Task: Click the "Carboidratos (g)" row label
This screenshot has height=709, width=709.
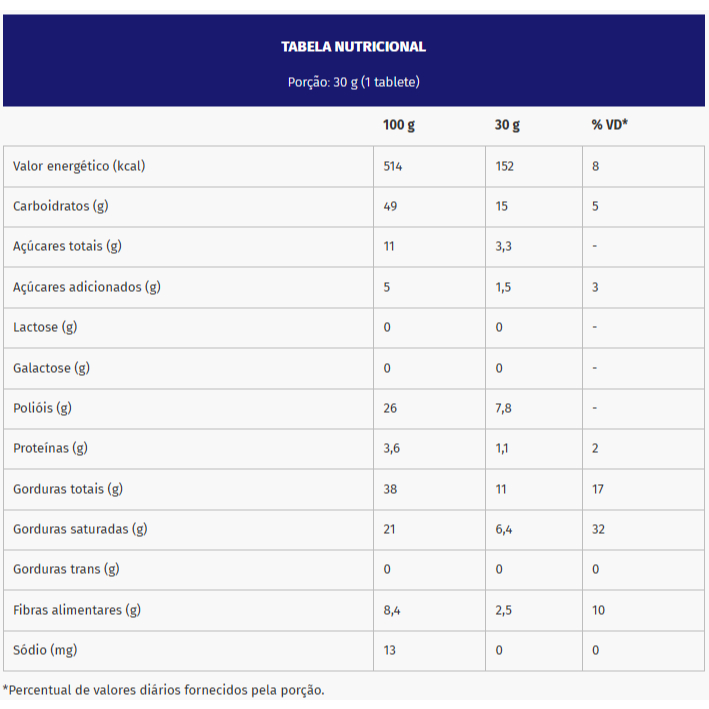Action: click(60, 206)
